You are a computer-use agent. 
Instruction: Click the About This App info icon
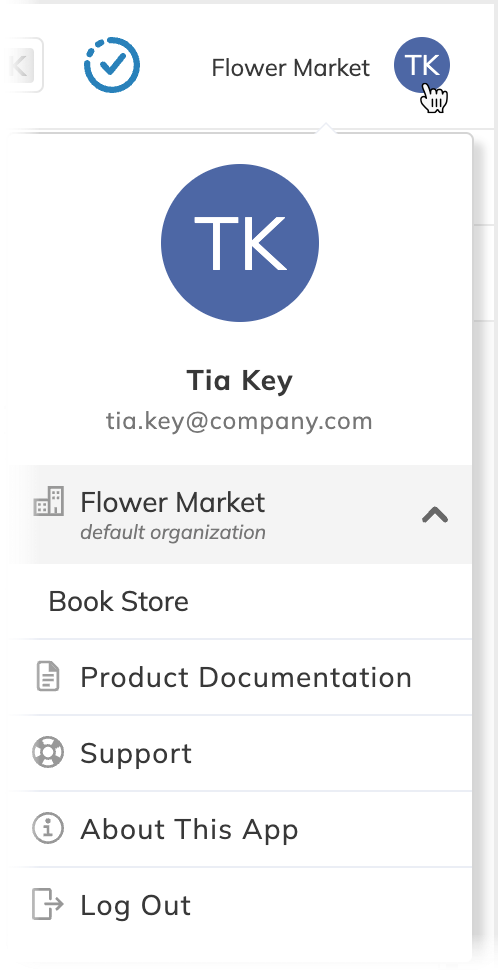48,829
